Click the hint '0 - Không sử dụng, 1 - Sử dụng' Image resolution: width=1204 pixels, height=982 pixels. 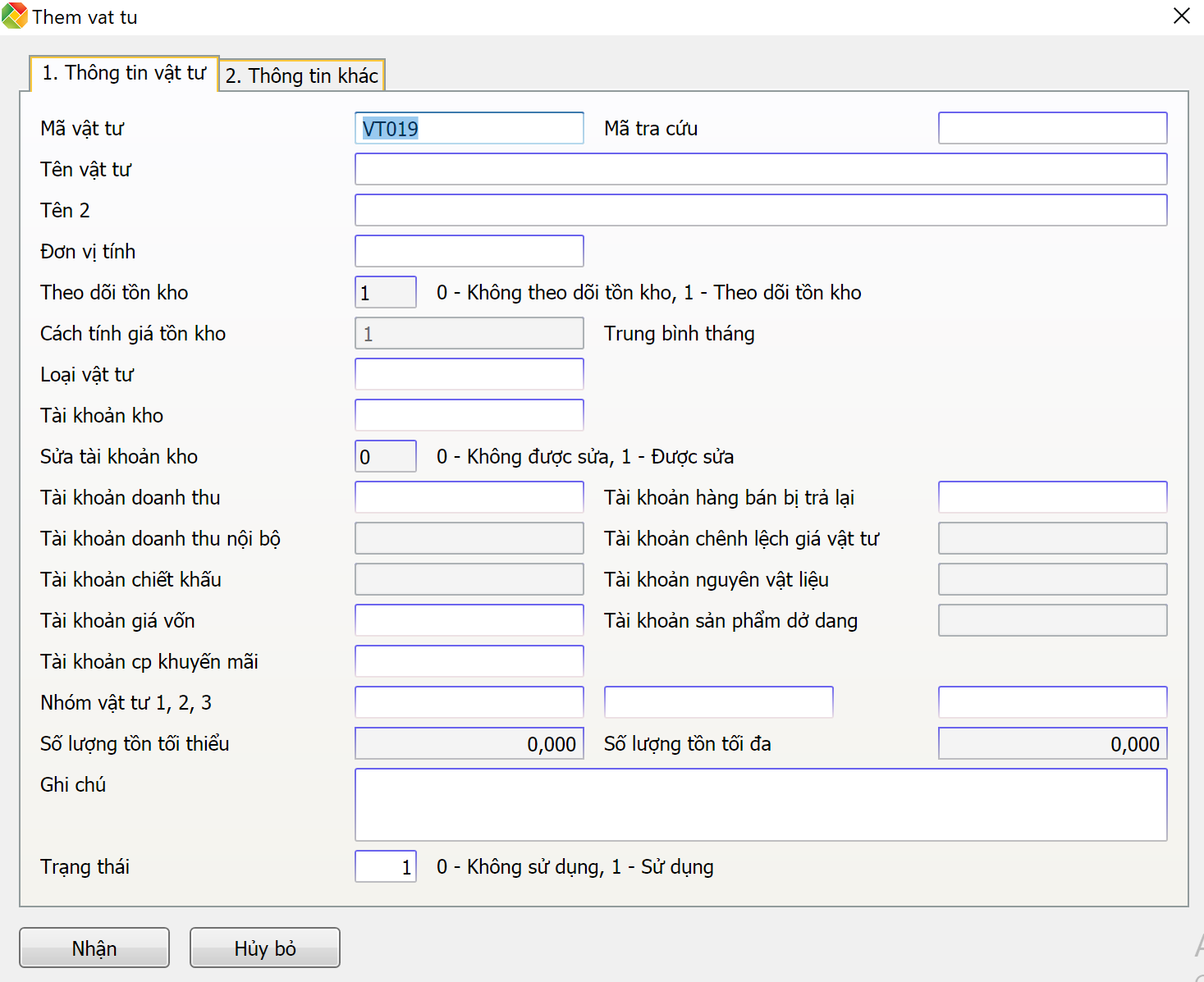pos(575,867)
